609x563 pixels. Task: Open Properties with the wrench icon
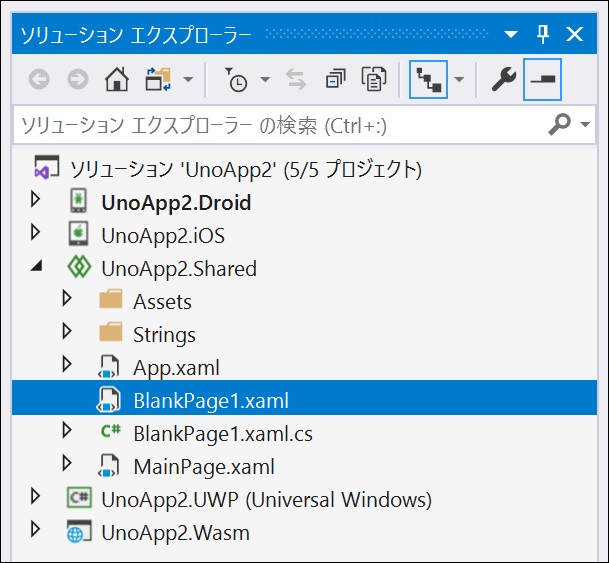click(x=504, y=79)
